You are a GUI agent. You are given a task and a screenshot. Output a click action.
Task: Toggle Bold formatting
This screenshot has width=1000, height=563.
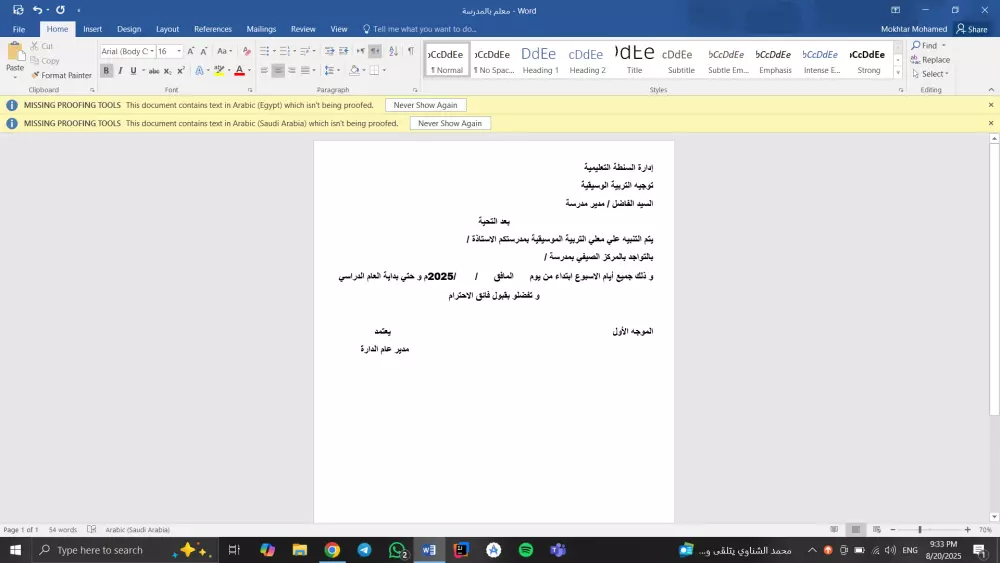coord(106,71)
